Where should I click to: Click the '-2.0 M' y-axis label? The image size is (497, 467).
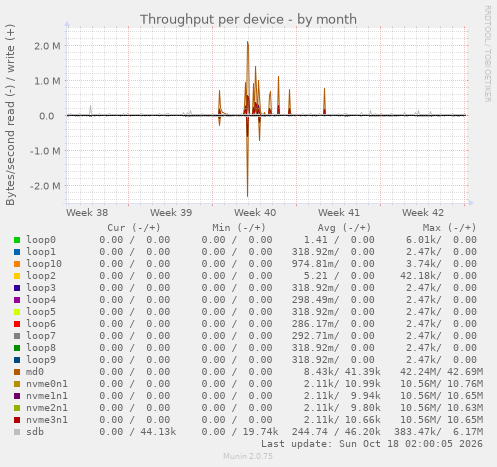tap(45, 186)
